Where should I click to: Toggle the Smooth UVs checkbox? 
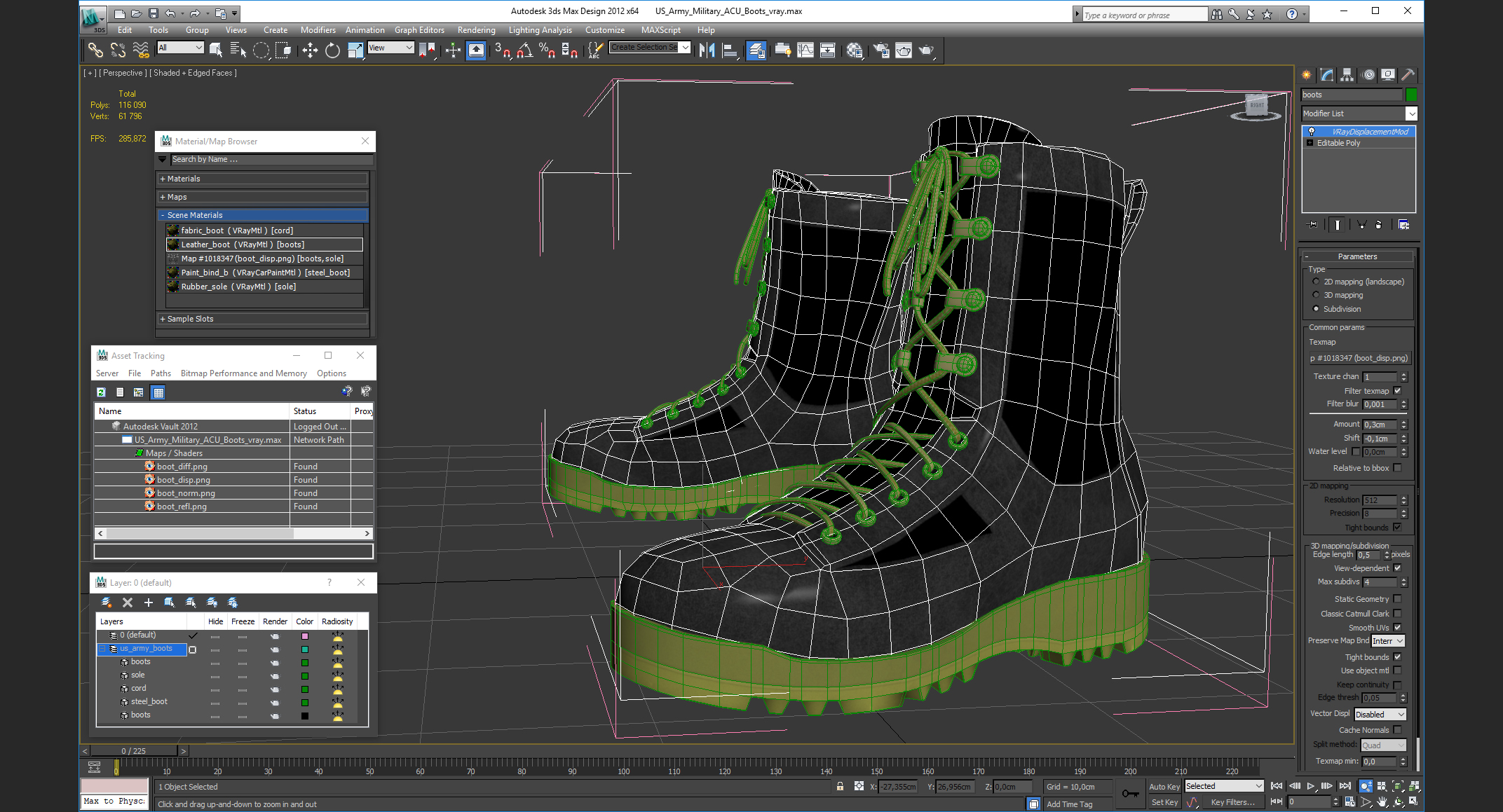tap(1397, 628)
